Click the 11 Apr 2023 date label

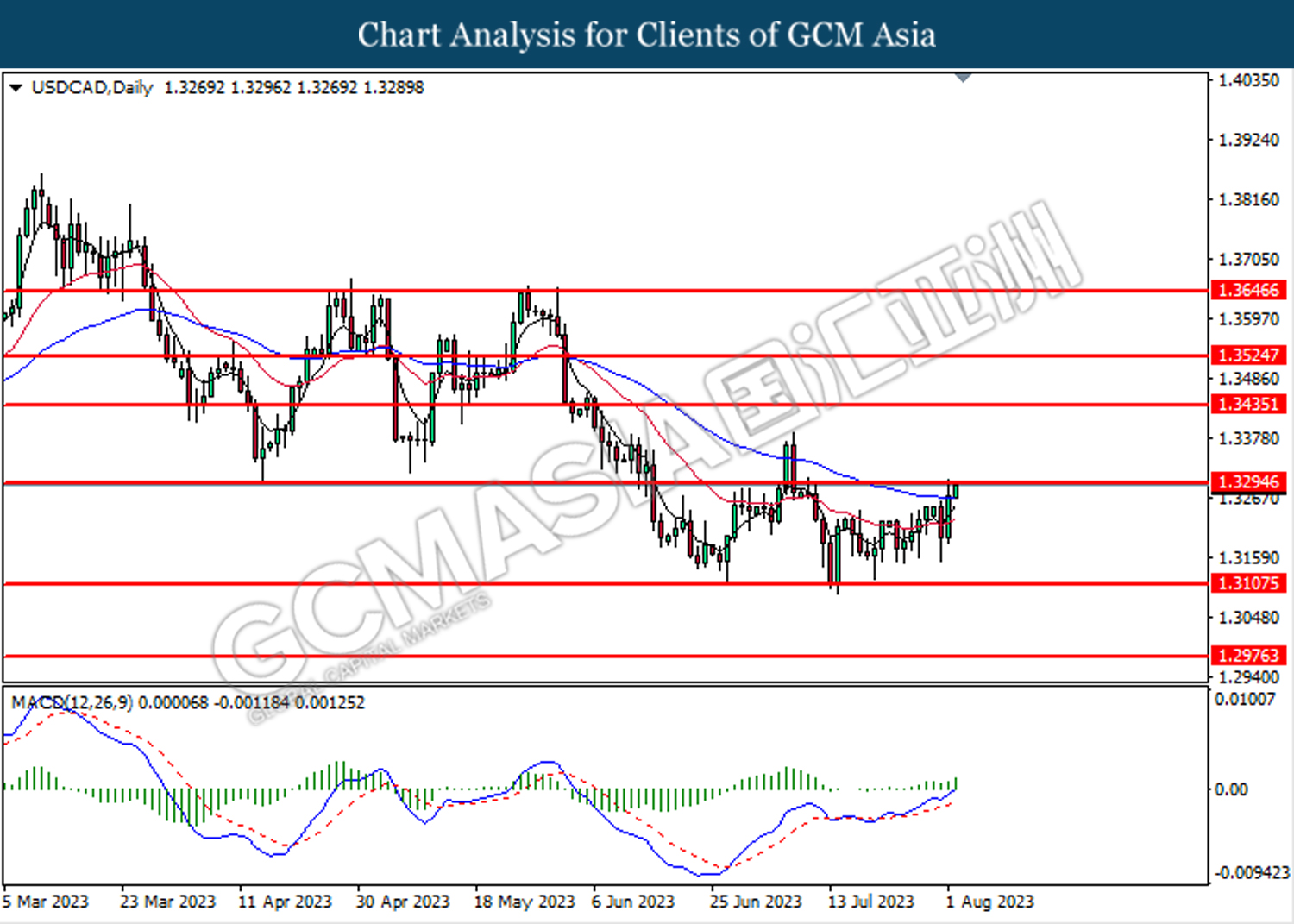tap(285, 902)
